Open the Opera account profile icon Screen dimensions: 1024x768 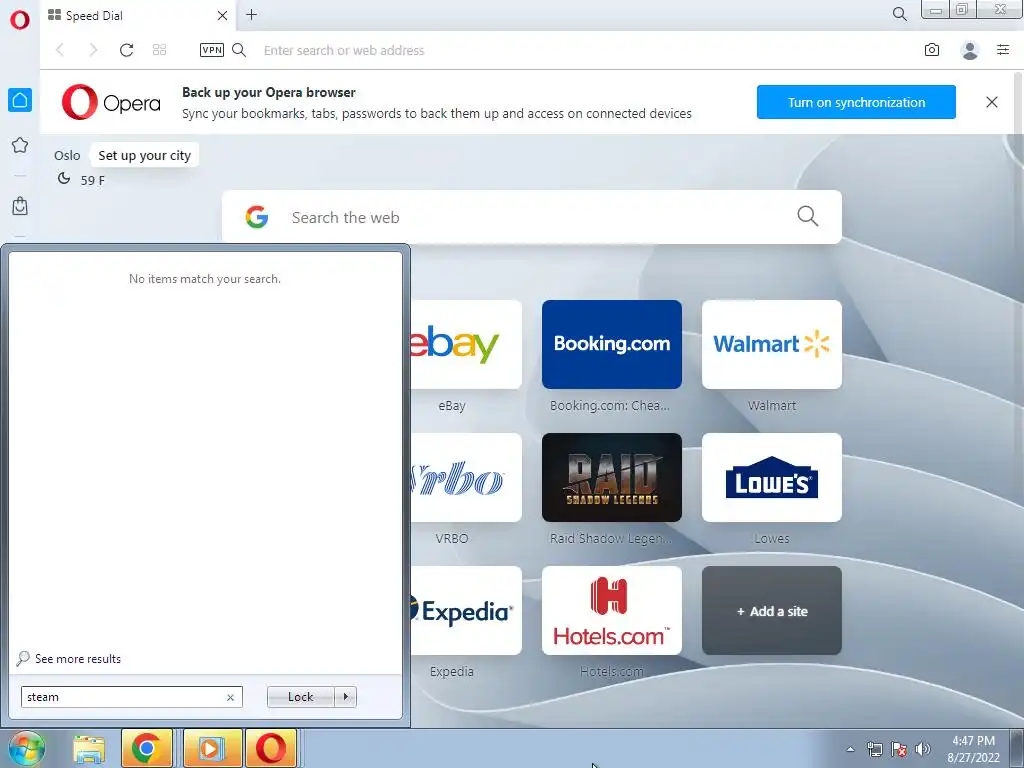970,50
